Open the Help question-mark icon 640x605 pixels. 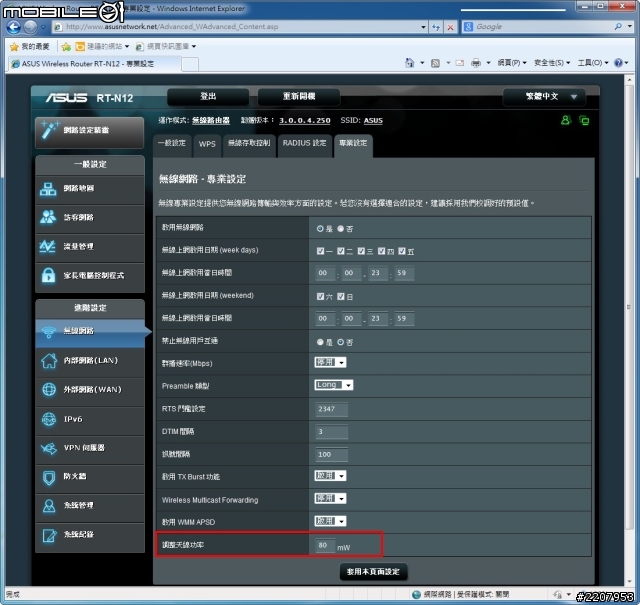tap(619, 62)
